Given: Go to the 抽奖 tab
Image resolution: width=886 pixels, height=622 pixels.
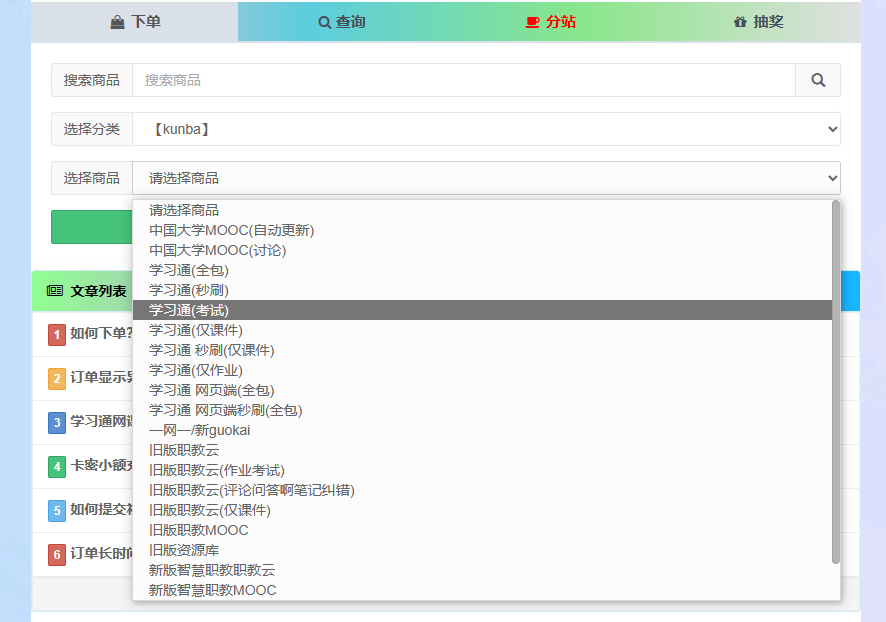Looking at the screenshot, I should click(757, 22).
